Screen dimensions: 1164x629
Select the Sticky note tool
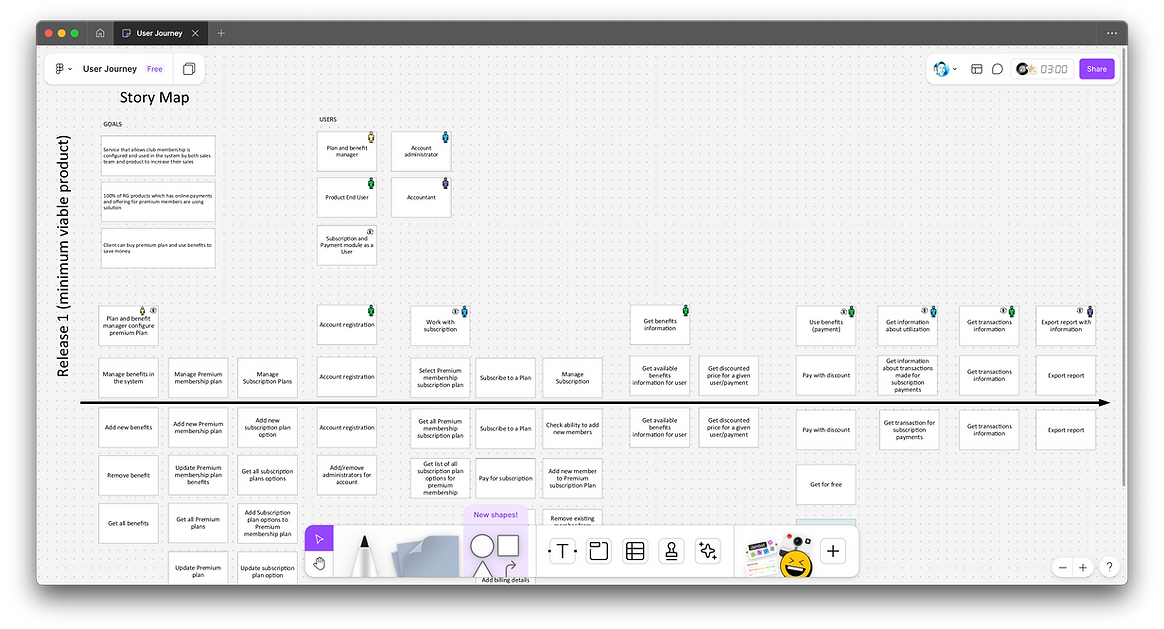[x=428, y=556]
